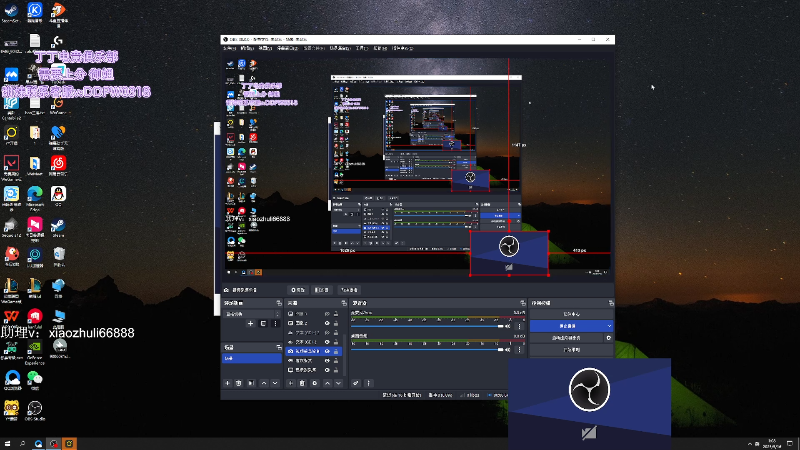The height and width of the screenshot is (450, 800).
Task: Pop out the Sources dock
Action: (x=343, y=303)
